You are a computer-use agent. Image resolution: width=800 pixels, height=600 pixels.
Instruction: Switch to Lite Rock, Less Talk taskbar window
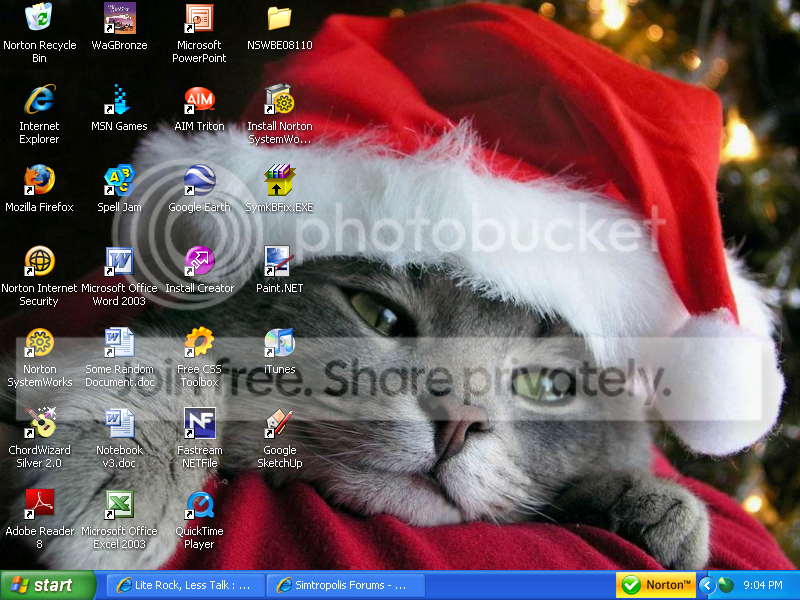coord(186,585)
